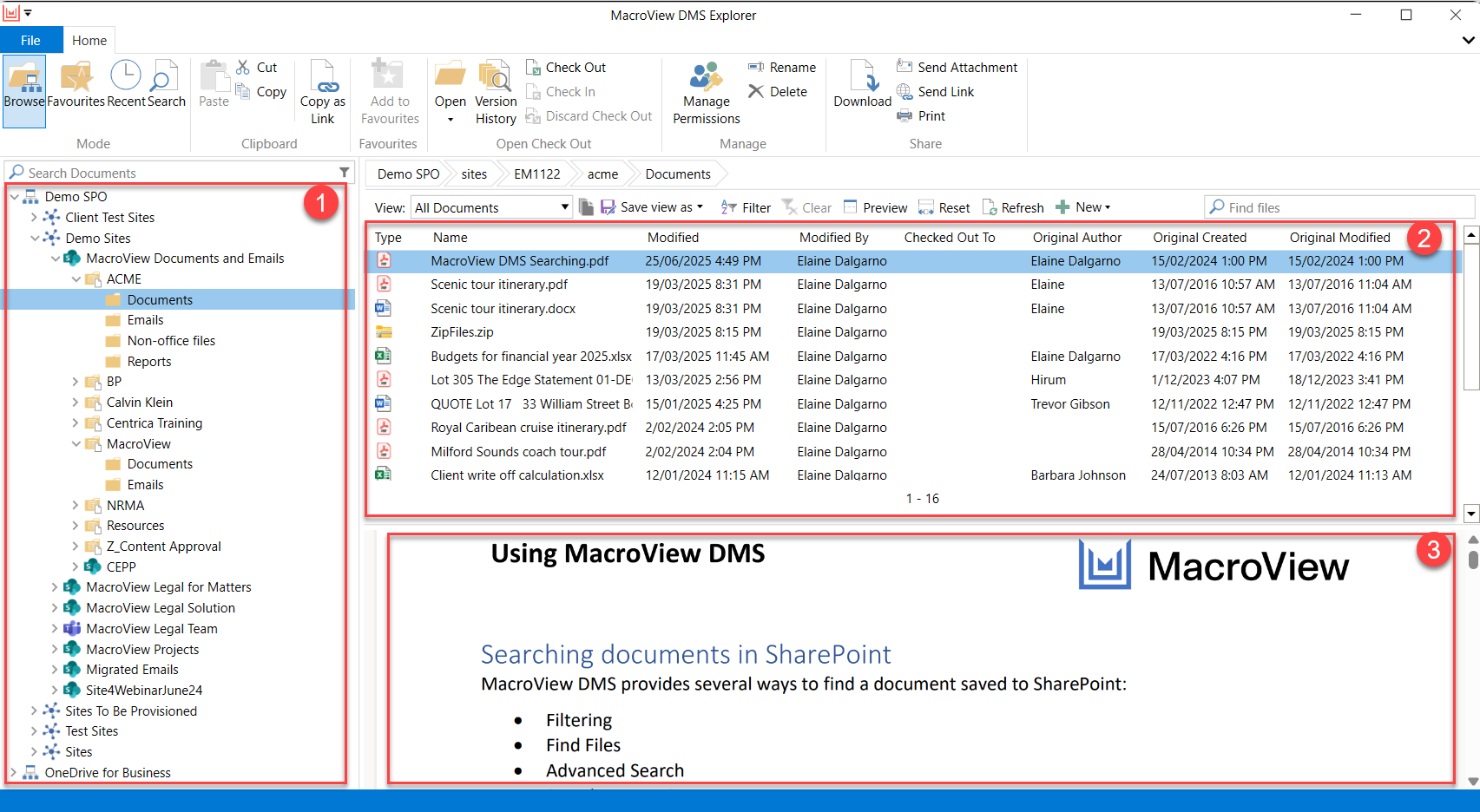Click the ZipFiles.zip file icon
The image size is (1480, 812).
[x=384, y=331]
